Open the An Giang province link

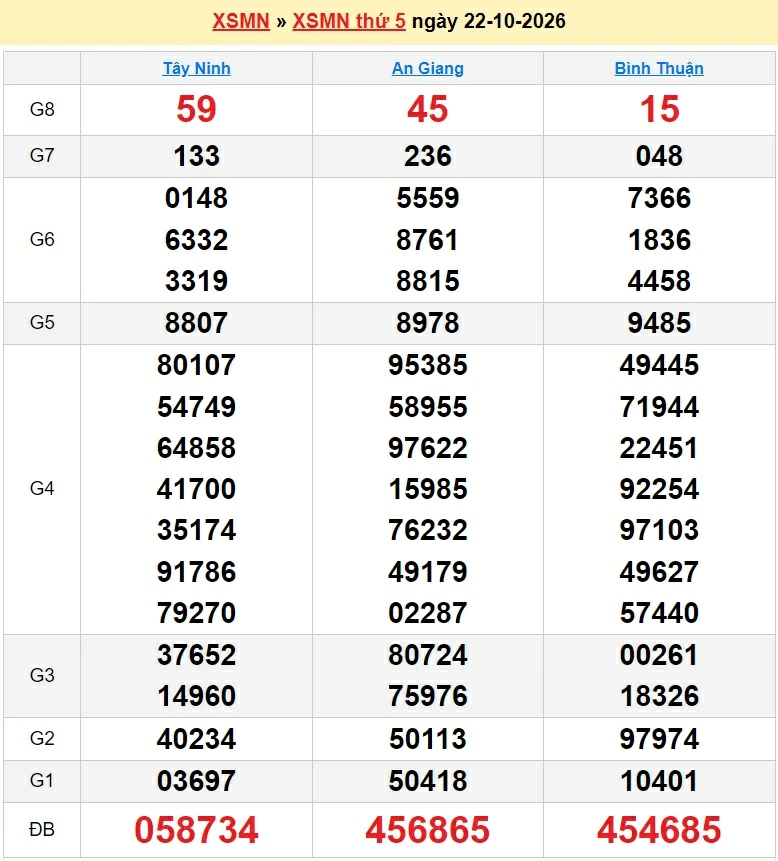point(428,68)
